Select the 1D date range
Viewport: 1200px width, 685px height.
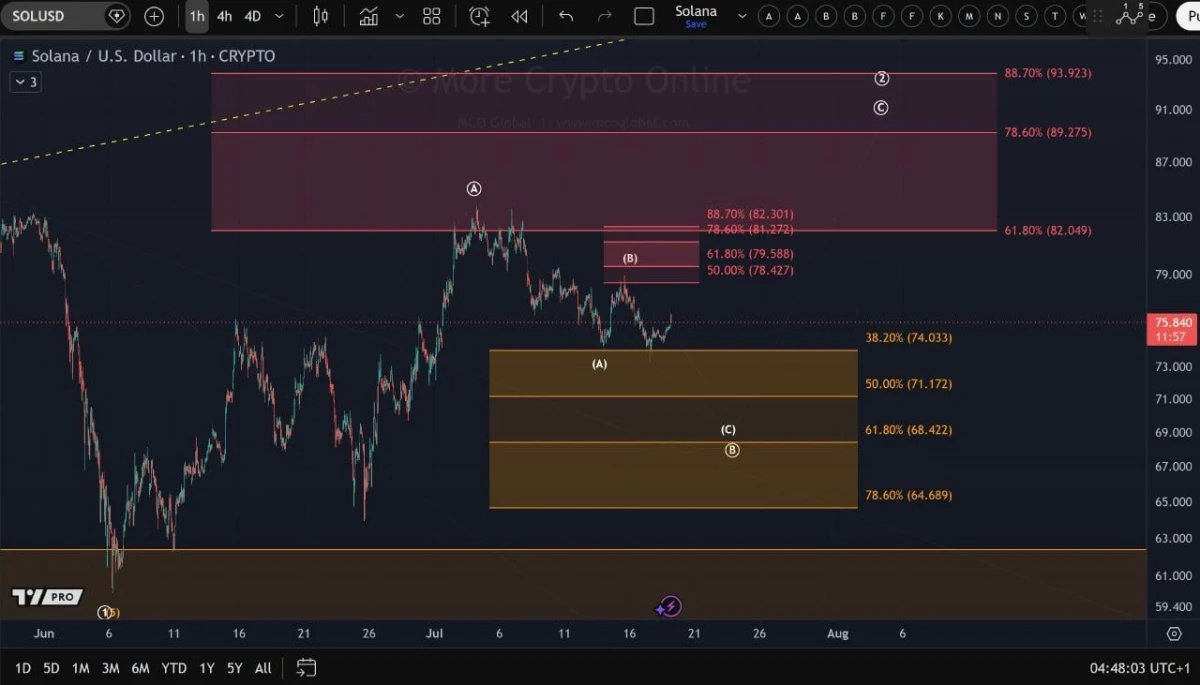[x=23, y=668]
